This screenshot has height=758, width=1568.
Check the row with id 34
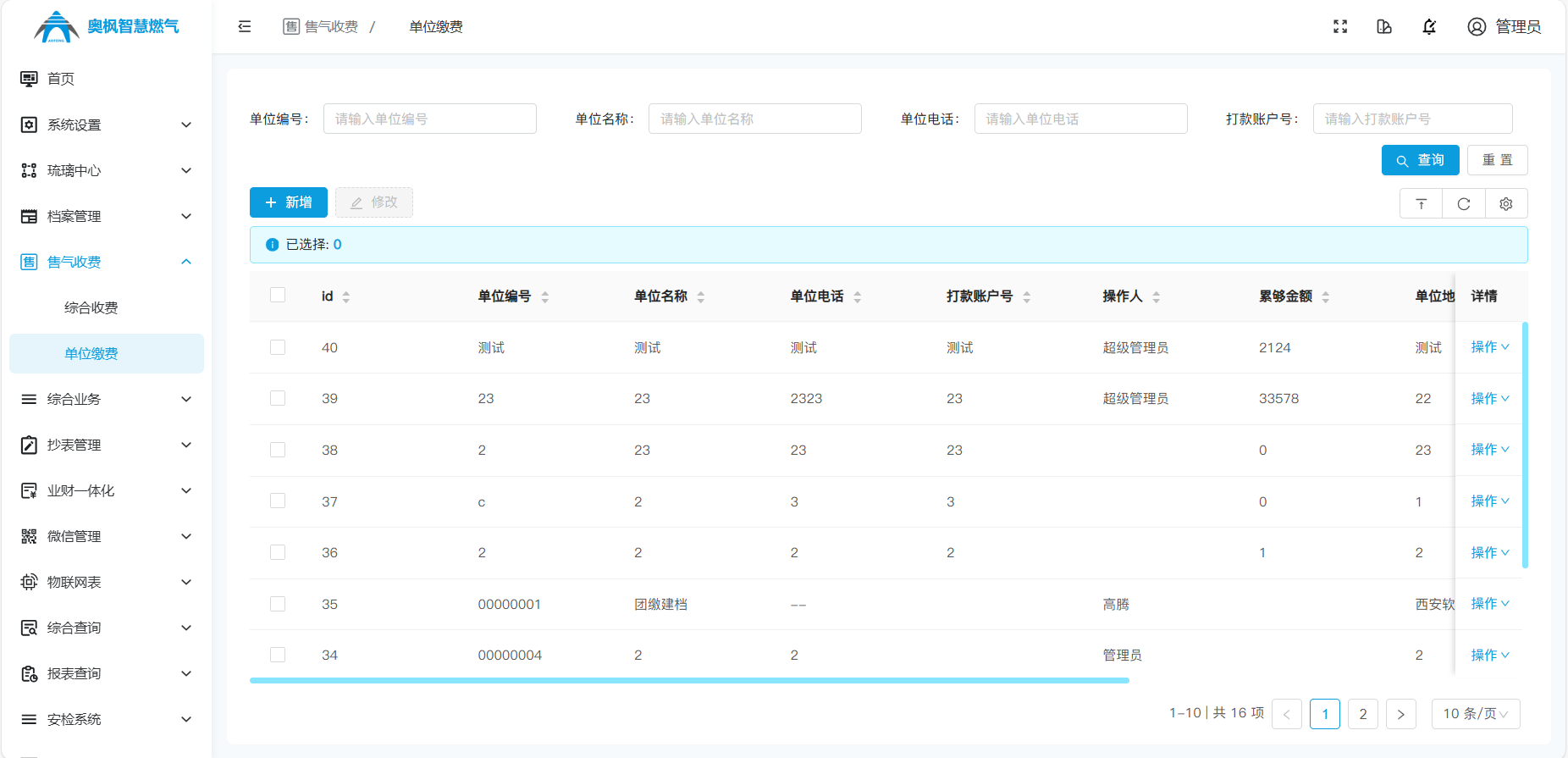point(278,655)
